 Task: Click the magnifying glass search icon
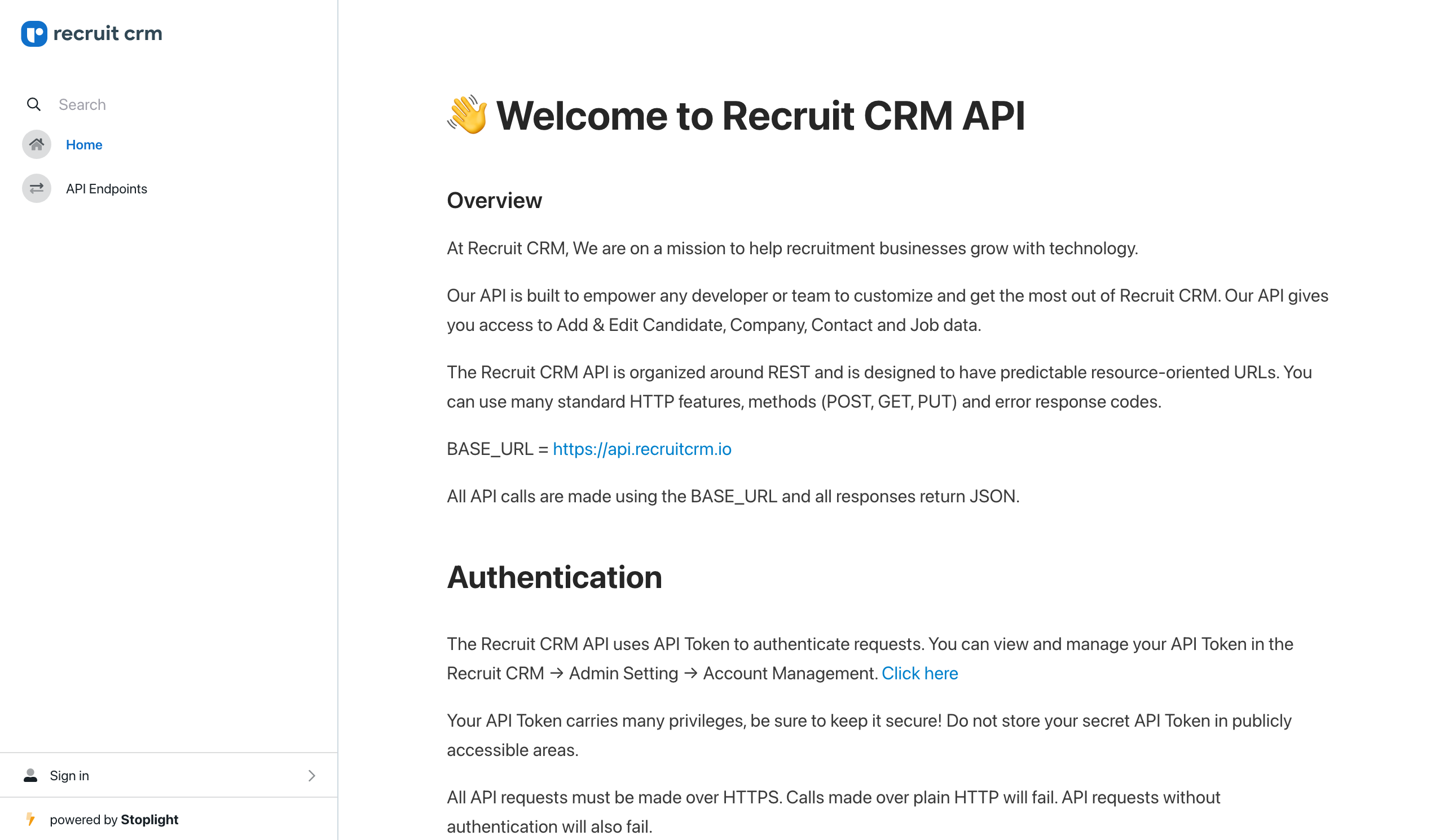[34, 104]
